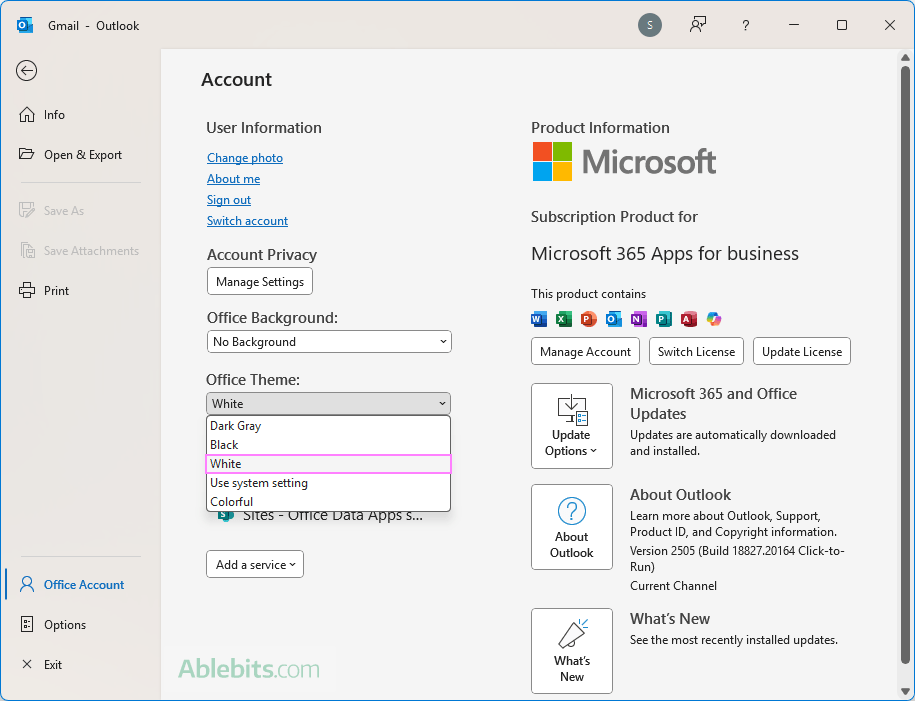The image size is (915, 701).
Task: Go back using the back arrow icon
Action: point(26,71)
